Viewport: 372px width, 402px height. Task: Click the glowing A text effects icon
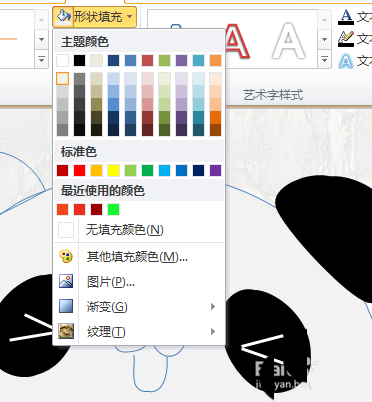(x=346, y=61)
